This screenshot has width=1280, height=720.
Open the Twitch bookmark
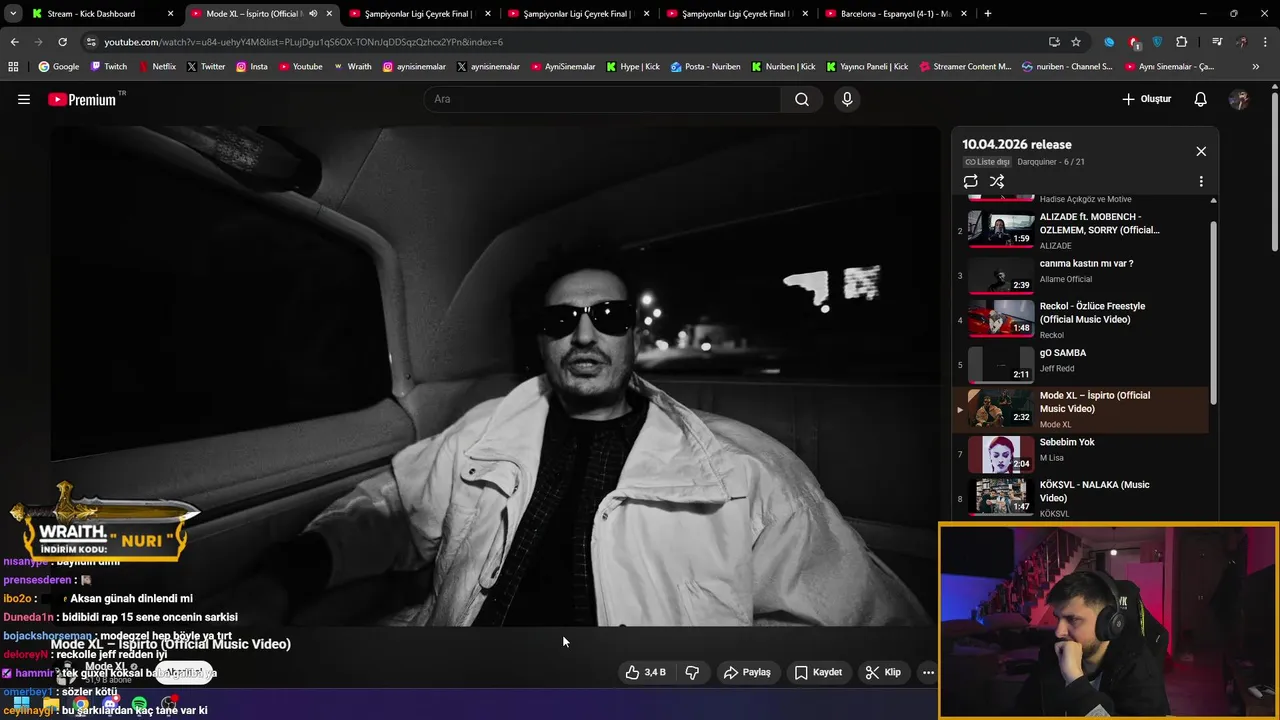pos(109,67)
